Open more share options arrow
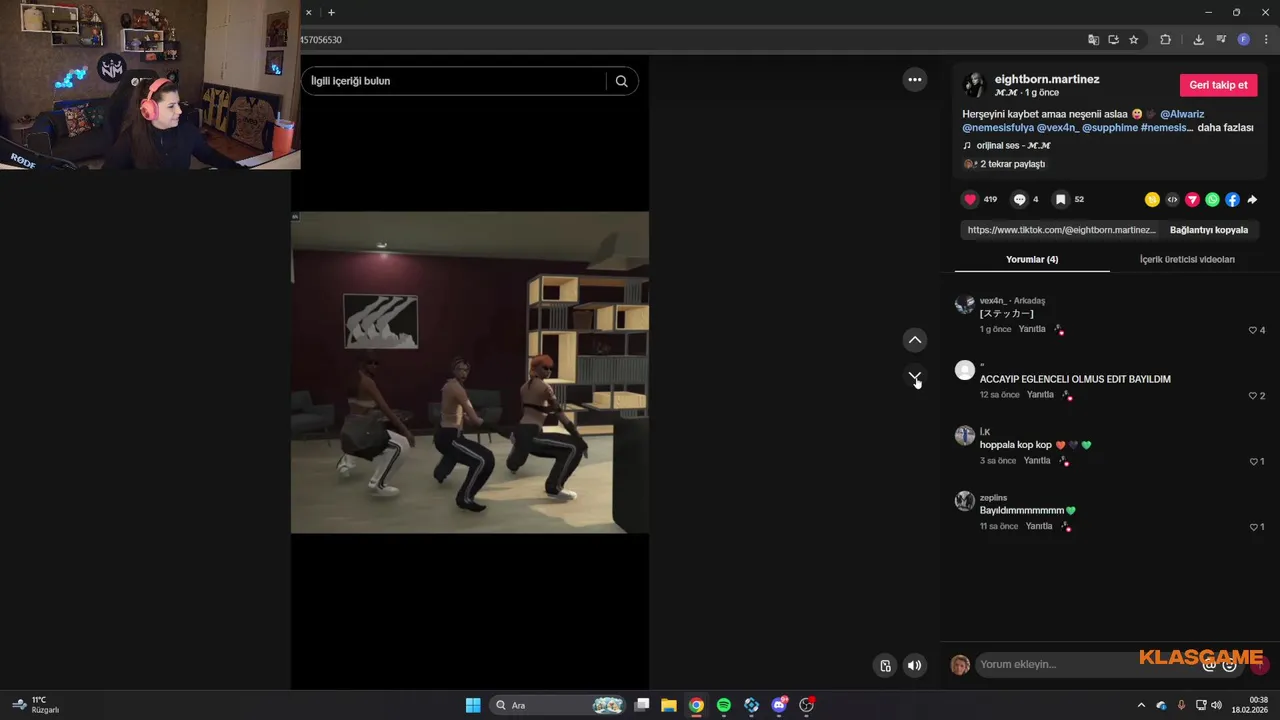 [x=1252, y=200]
